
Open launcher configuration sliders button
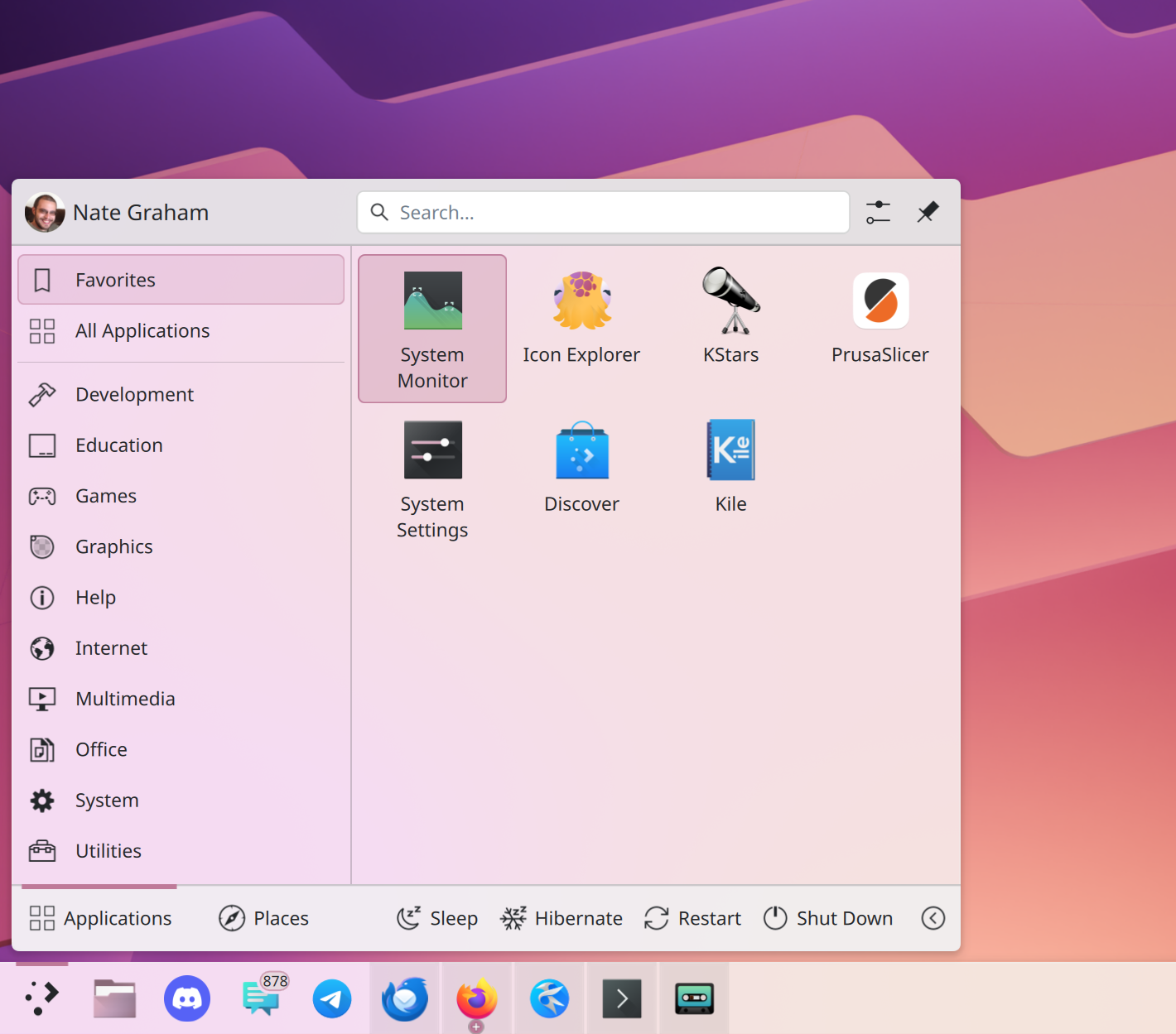(878, 213)
